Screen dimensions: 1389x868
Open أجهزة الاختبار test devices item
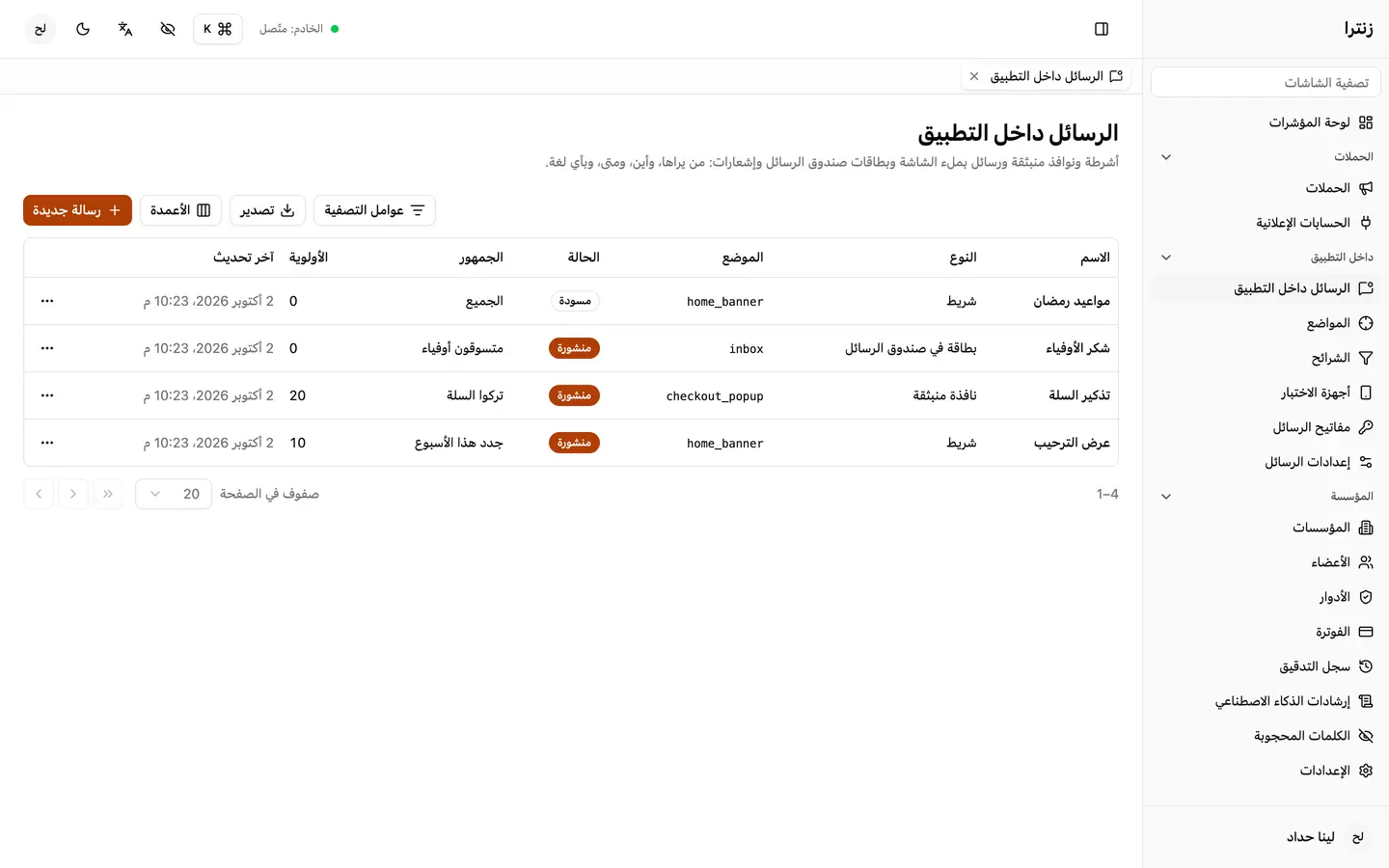pos(1266,393)
